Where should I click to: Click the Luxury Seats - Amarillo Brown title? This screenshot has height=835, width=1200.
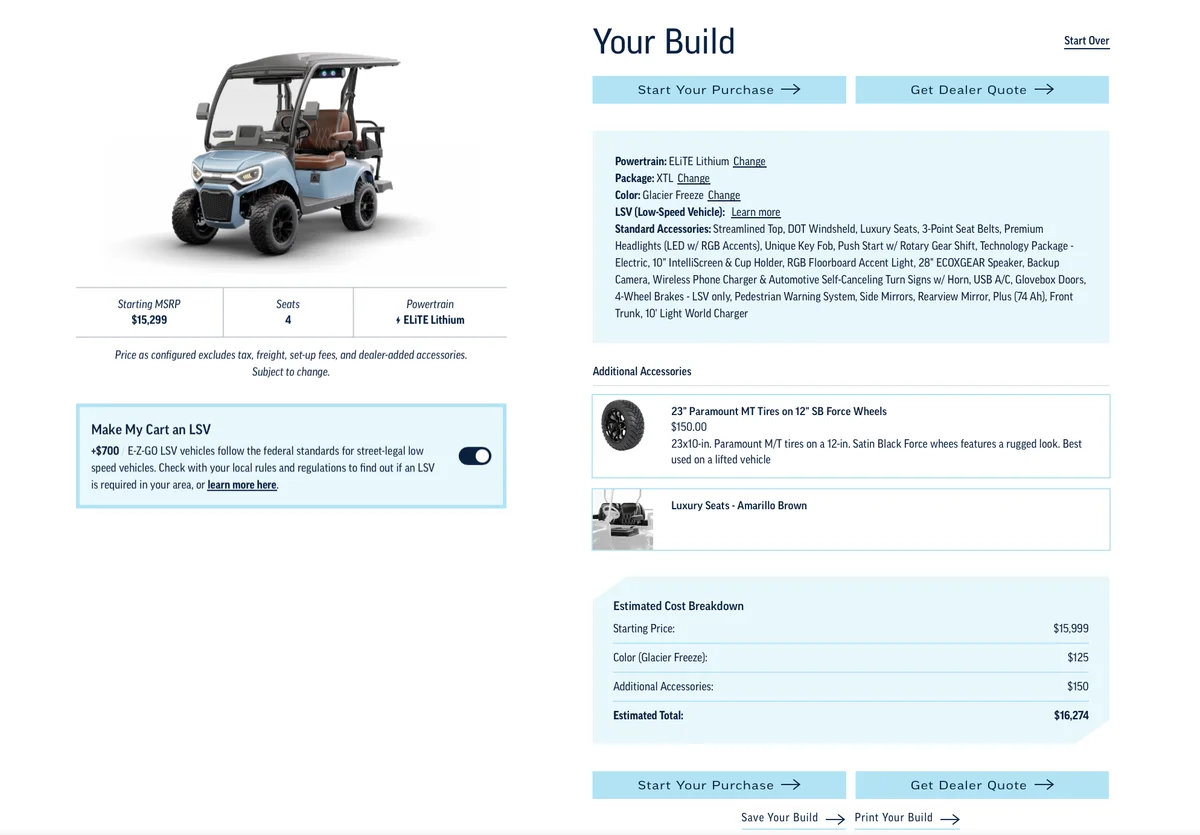click(x=739, y=505)
